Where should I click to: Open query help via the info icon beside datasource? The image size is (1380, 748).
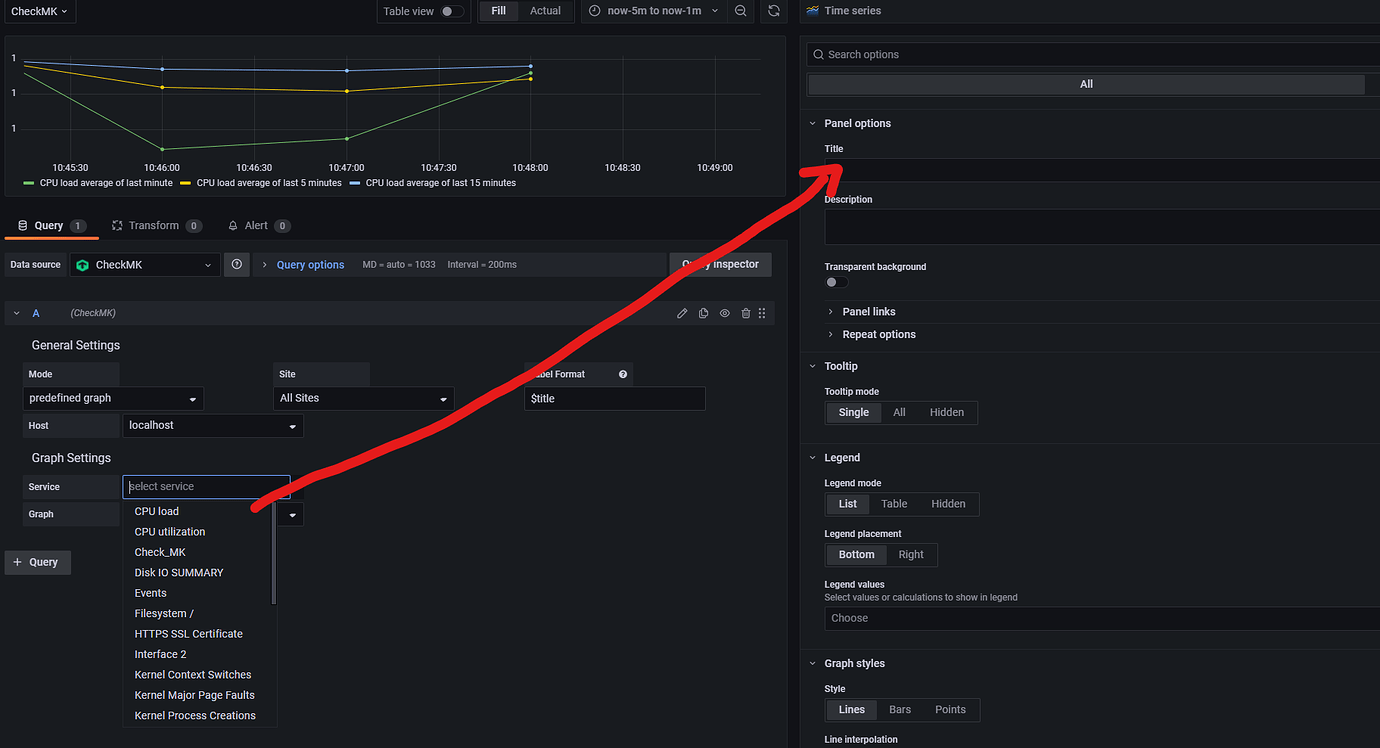tap(236, 264)
